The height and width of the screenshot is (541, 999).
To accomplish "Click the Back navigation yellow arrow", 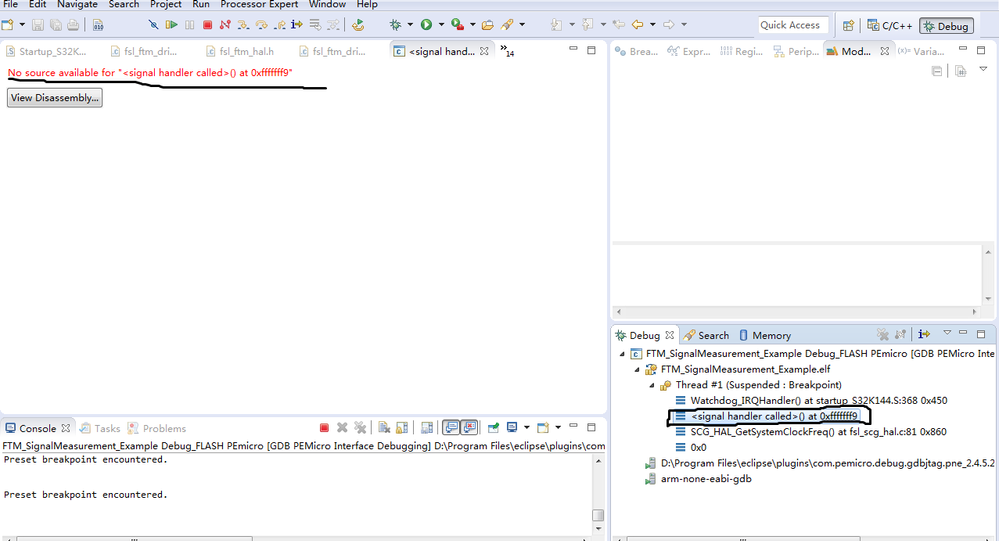I will point(637,25).
